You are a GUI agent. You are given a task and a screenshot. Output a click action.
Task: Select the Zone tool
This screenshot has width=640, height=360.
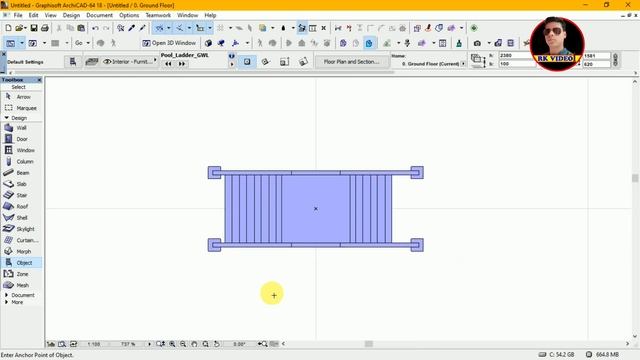[x=21, y=274]
